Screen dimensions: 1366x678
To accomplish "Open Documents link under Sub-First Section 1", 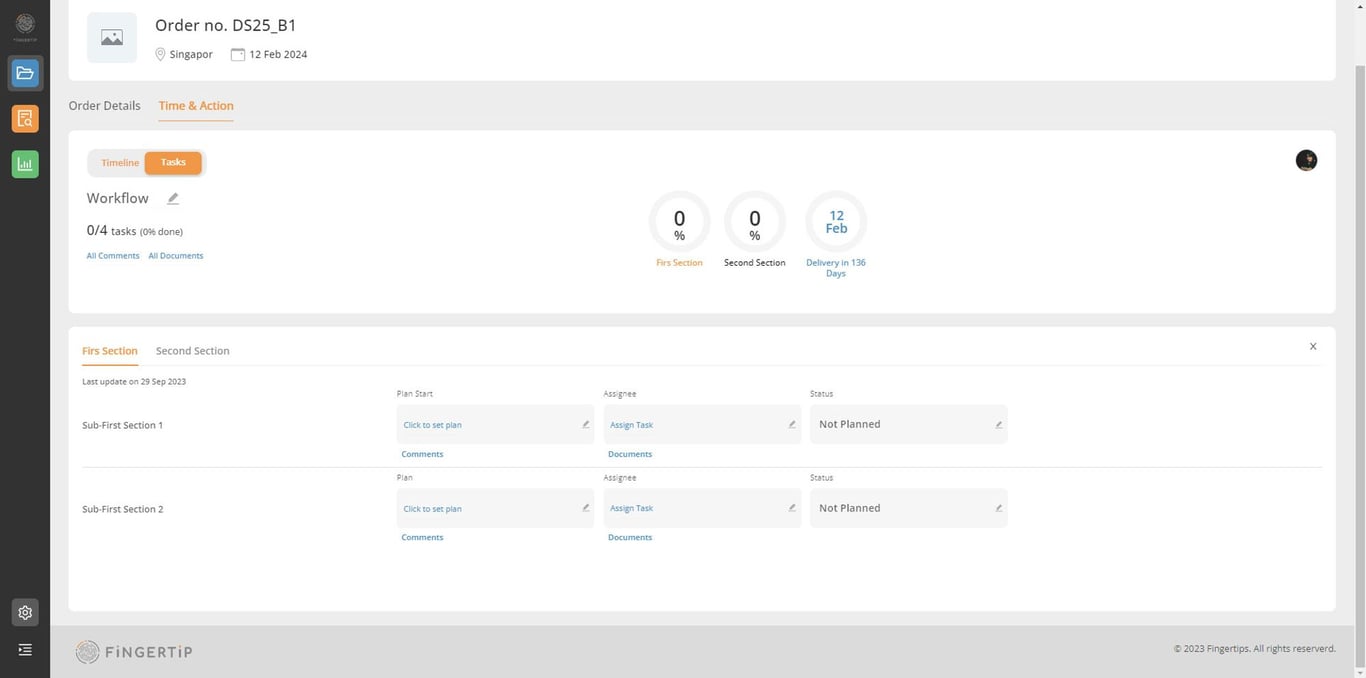I will pyautogui.click(x=630, y=454).
